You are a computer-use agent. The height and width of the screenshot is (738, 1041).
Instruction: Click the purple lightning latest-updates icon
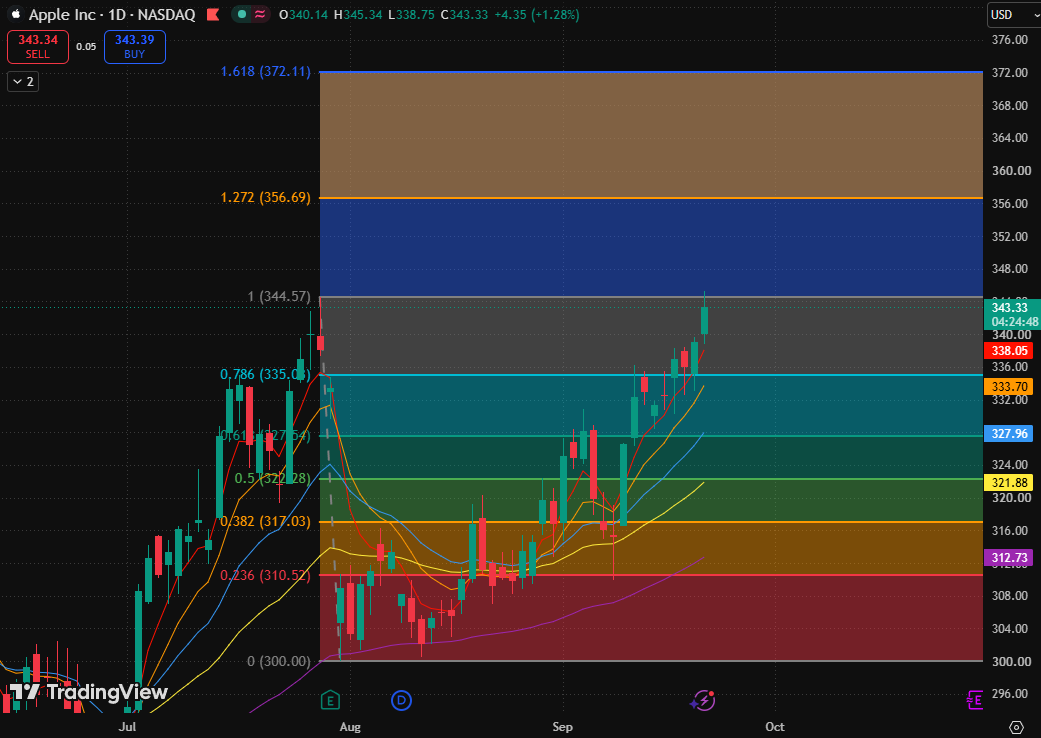(x=702, y=700)
